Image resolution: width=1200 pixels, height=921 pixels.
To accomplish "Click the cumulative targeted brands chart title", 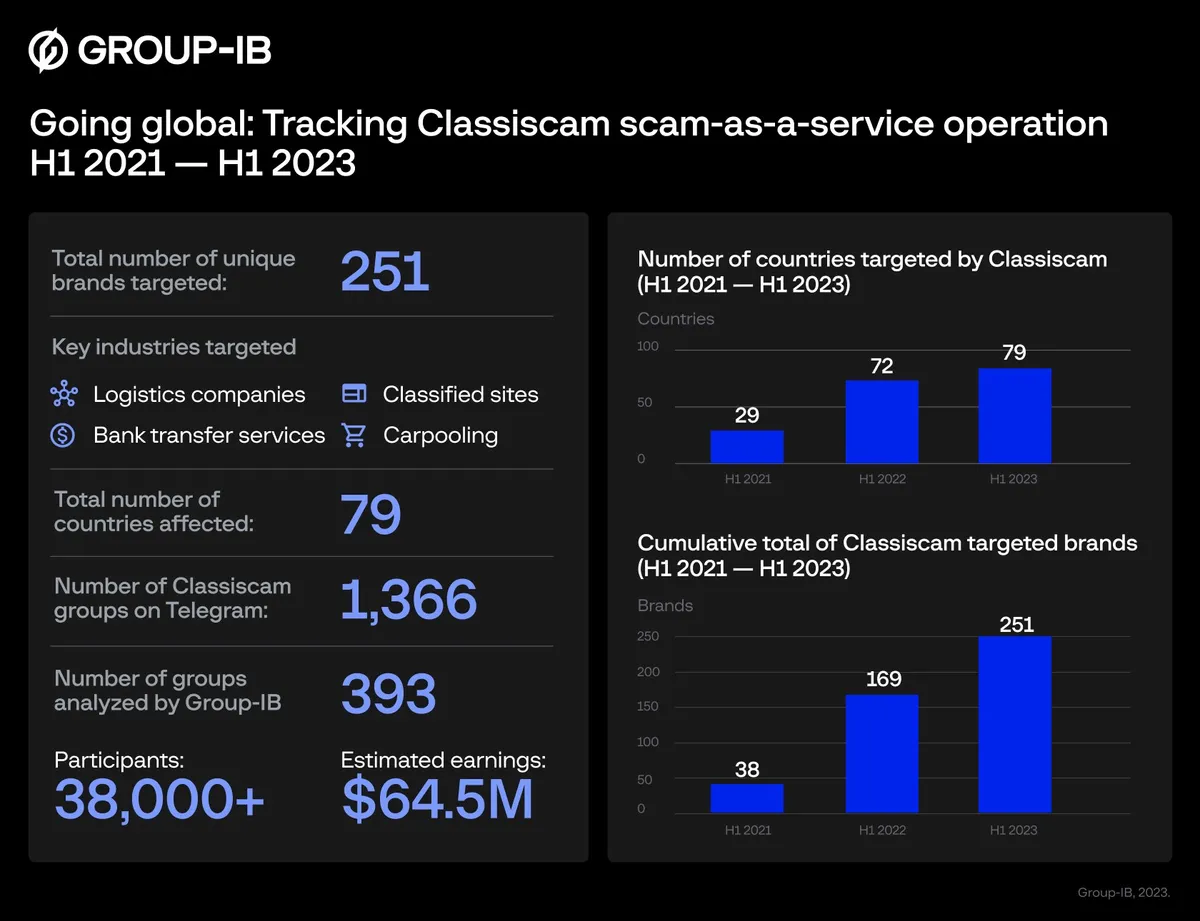I will point(887,555).
